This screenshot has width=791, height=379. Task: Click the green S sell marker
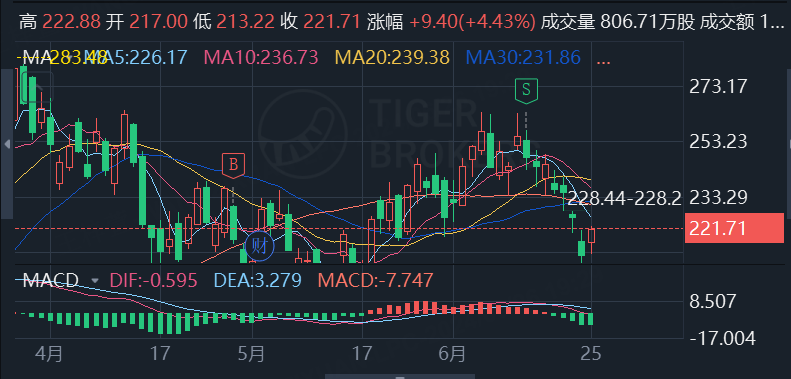click(526, 90)
